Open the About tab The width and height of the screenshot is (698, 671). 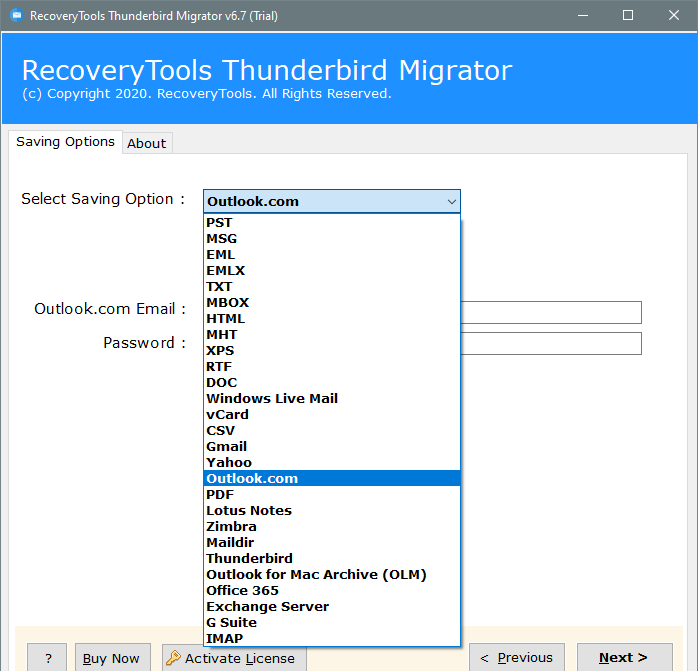[x=147, y=143]
